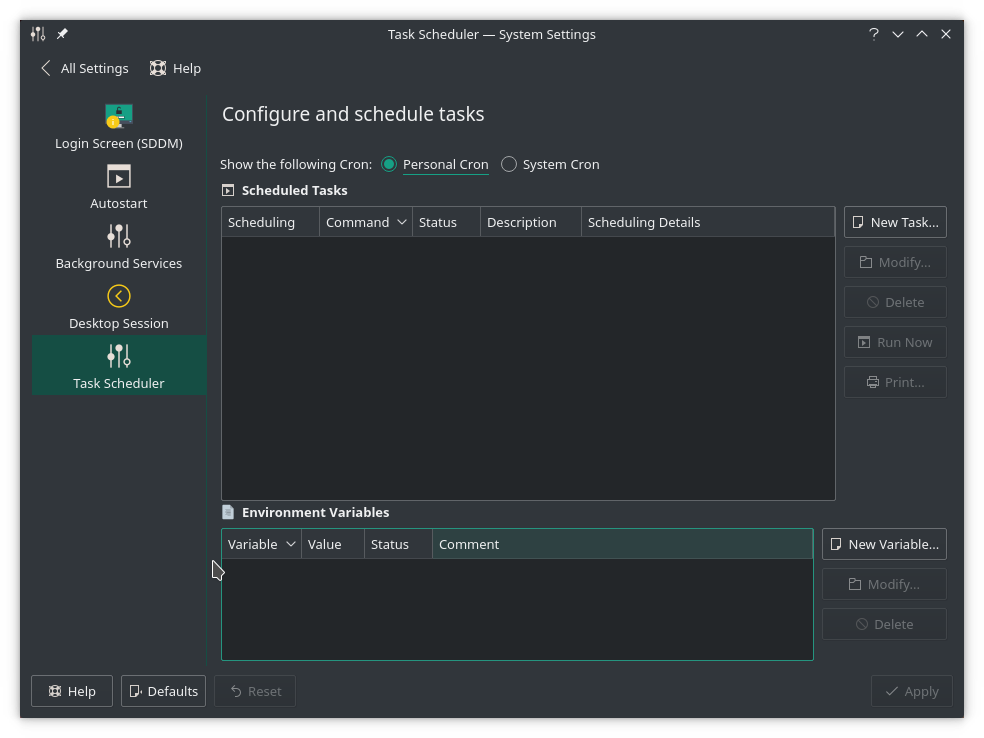Image resolution: width=984 pixels, height=738 pixels.
Task: Click the Comment column header
Action: click(621, 544)
